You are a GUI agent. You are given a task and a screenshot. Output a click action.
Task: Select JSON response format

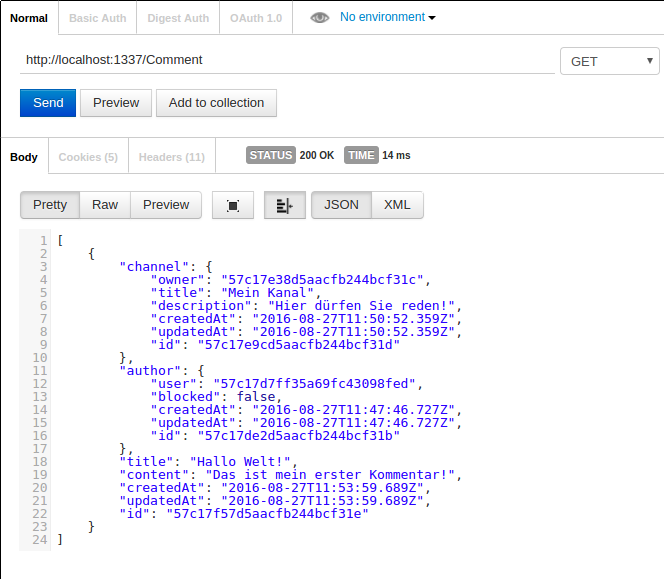click(x=341, y=205)
